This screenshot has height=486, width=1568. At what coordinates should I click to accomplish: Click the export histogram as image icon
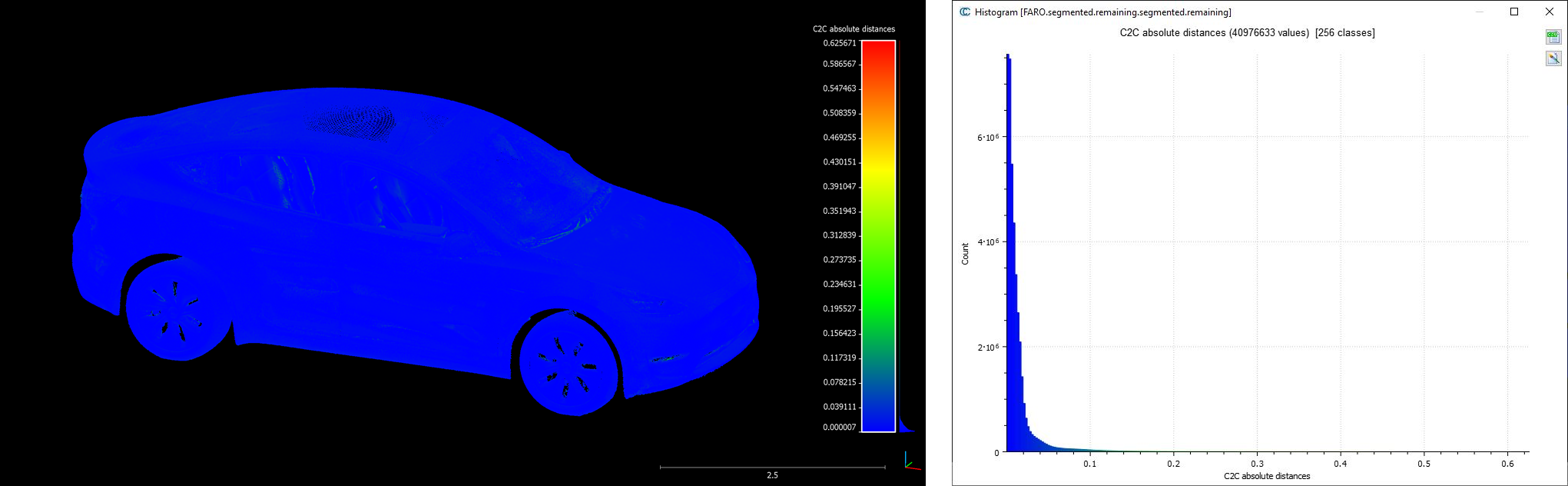(x=1553, y=58)
